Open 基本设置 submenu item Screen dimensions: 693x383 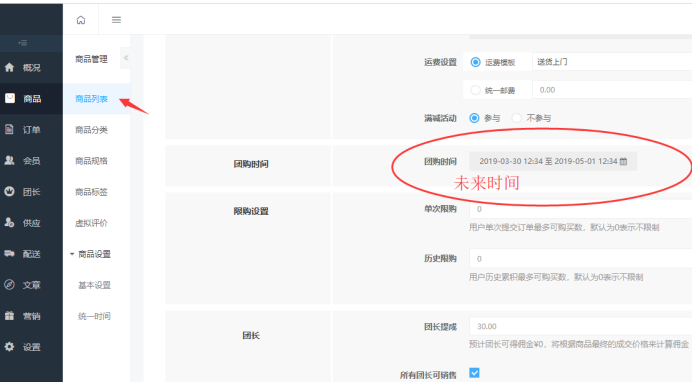[94, 285]
